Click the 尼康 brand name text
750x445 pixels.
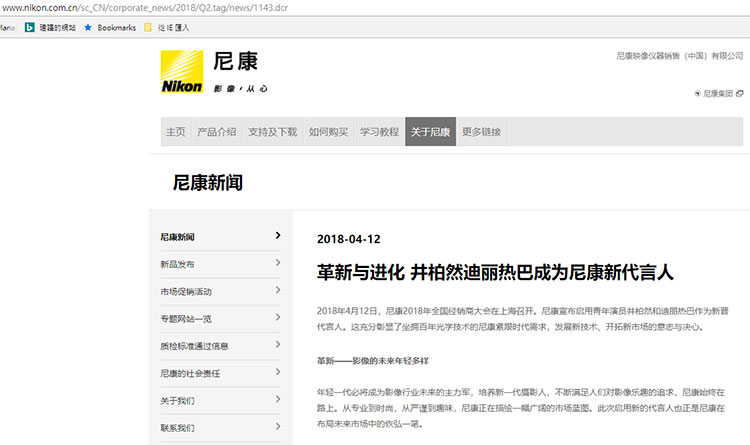coord(235,61)
